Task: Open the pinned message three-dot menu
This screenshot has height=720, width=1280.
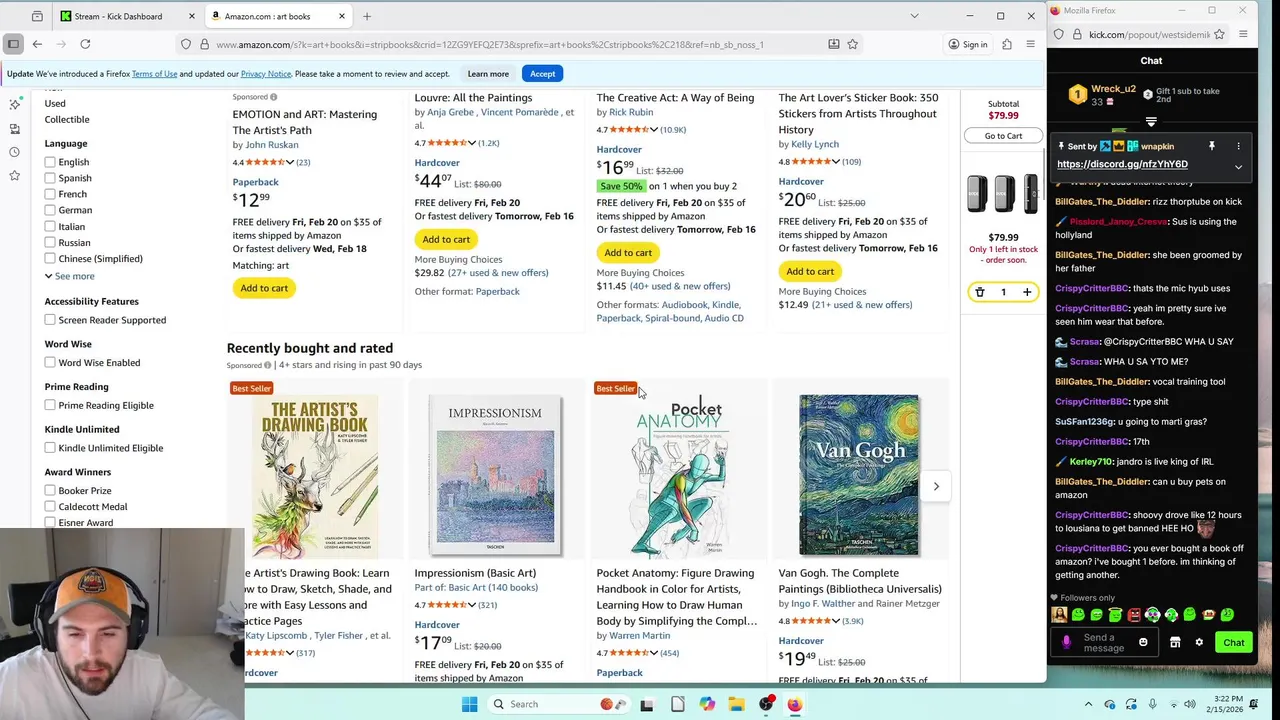Action: [1238, 146]
